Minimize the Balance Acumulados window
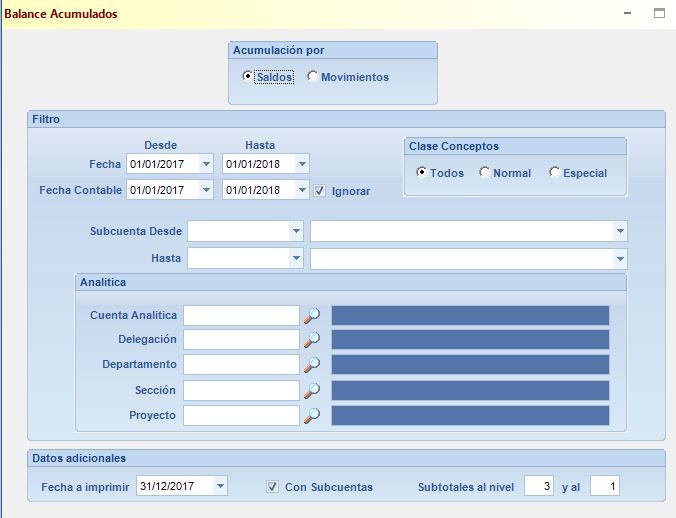 pyautogui.click(x=628, y=13)
